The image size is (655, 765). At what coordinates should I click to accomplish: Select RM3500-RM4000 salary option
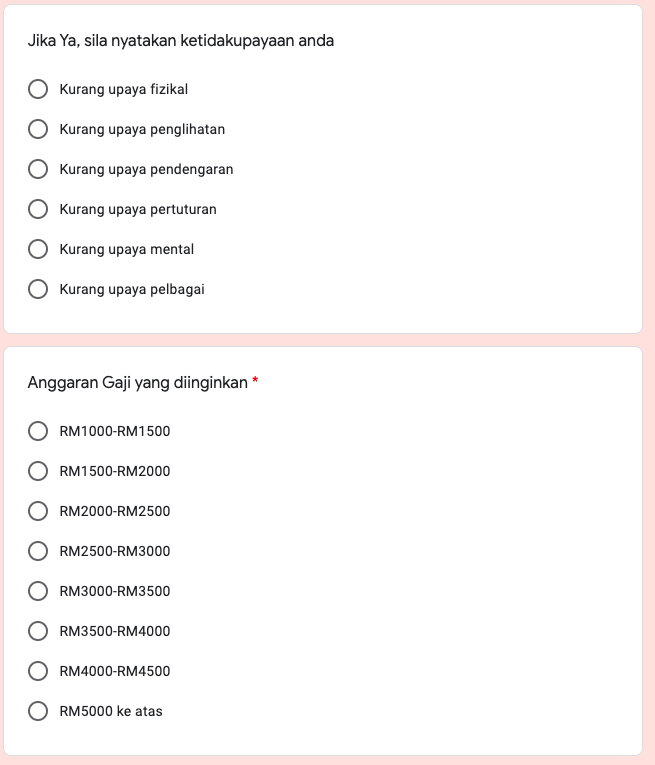click(x=38, y=631)
